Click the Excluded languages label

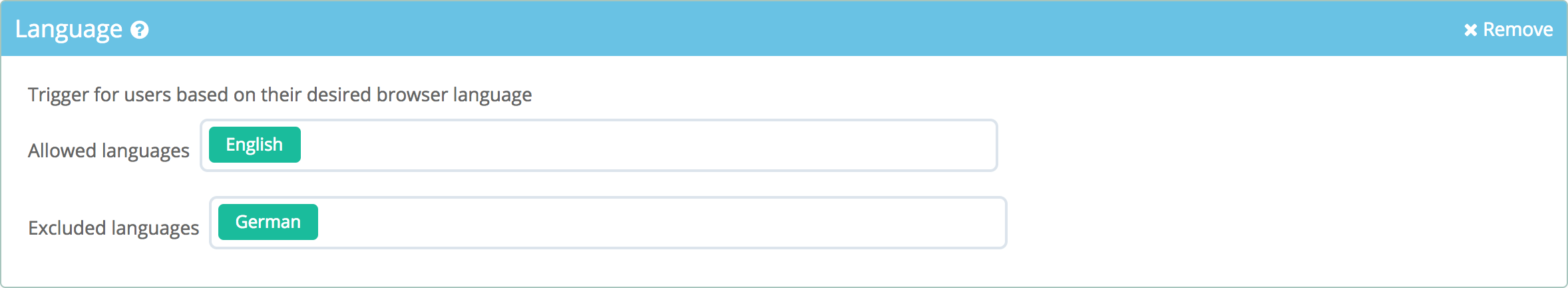tap(113, 228)
